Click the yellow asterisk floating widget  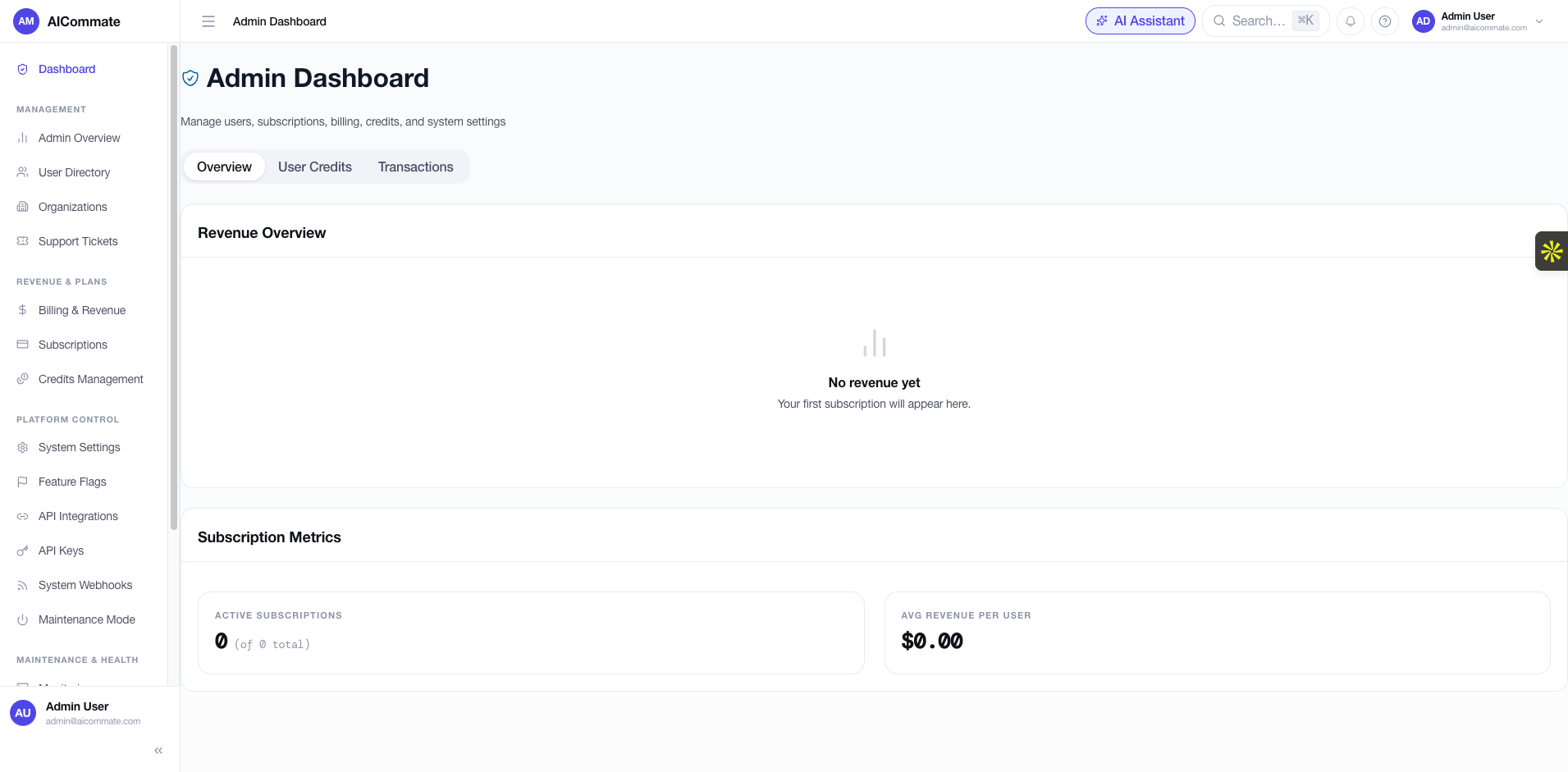coord(1552,251)
